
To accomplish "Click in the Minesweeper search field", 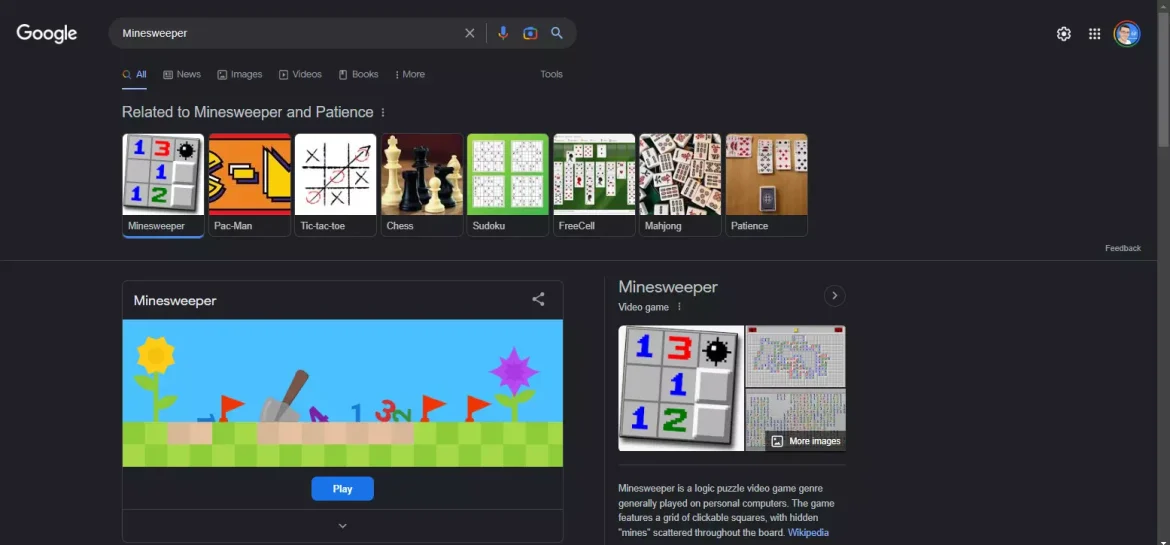I will pos(290,34).
